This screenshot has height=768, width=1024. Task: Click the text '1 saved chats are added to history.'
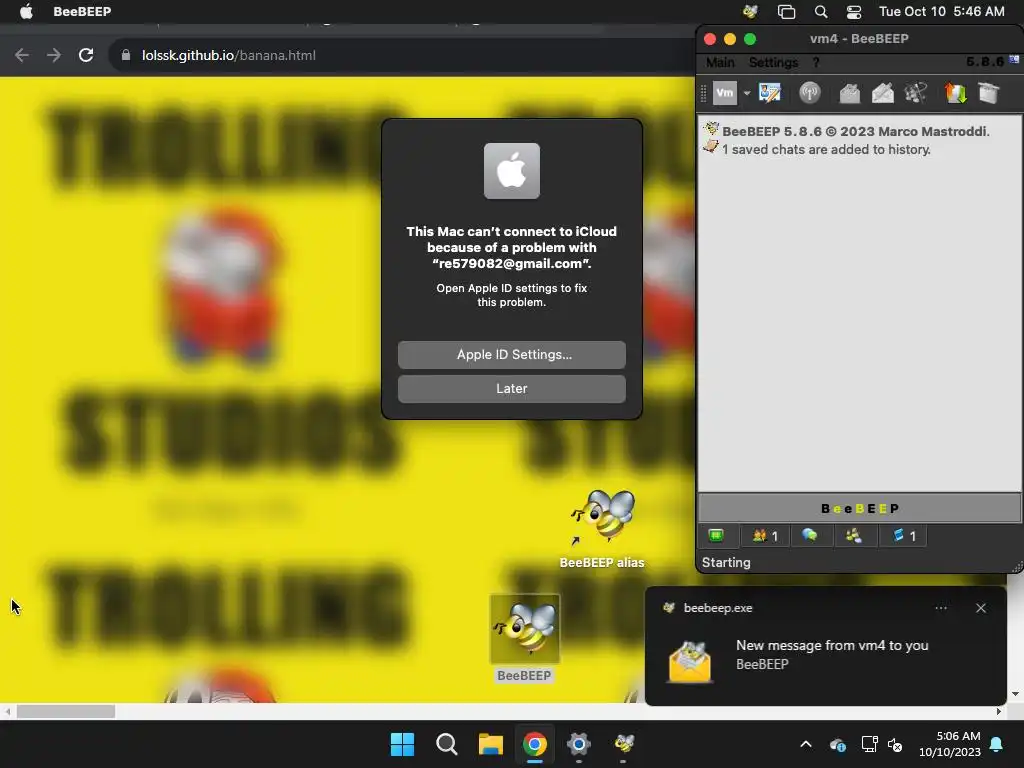(x=826, y=150)
